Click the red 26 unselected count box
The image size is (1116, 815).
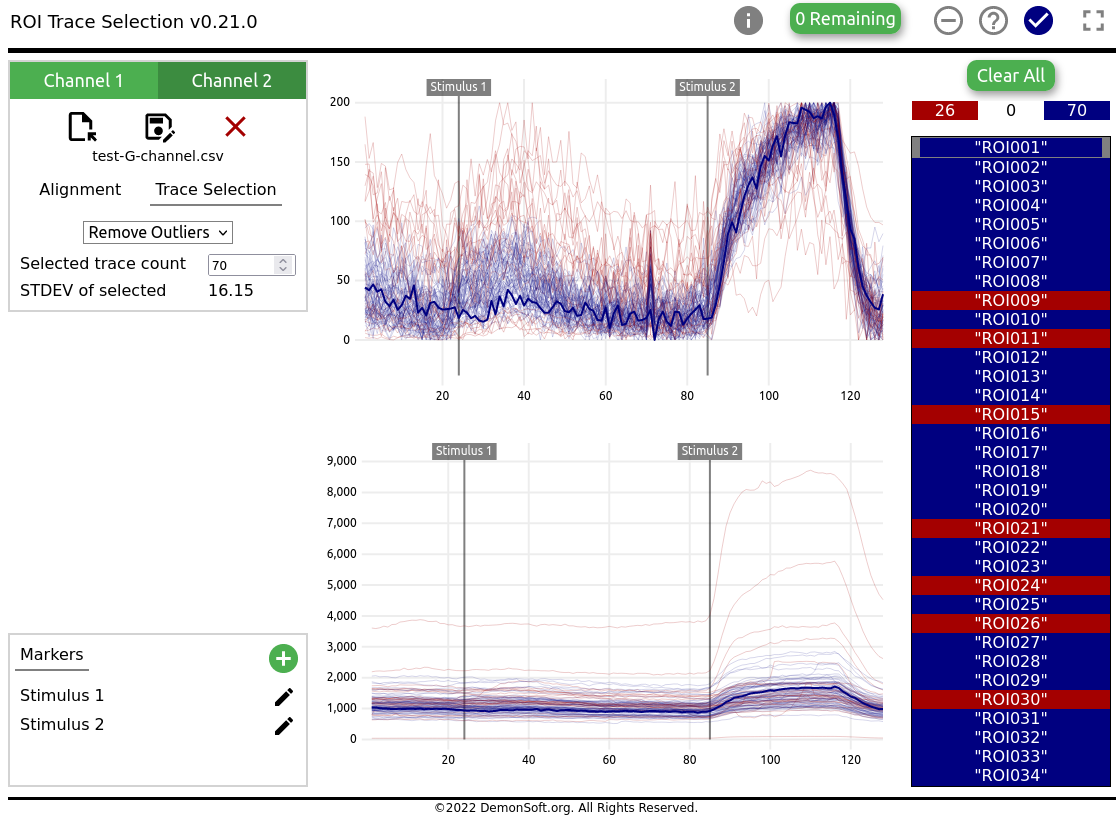tap(944, 110)
